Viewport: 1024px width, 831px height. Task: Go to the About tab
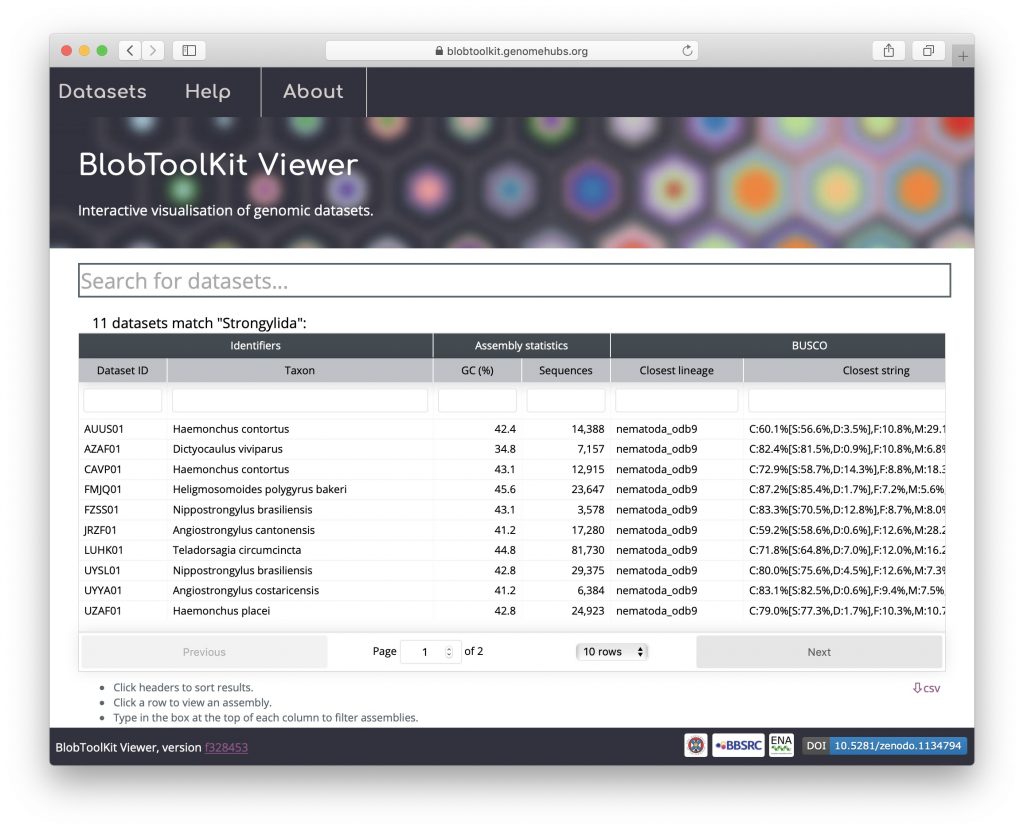pos(313,92)
